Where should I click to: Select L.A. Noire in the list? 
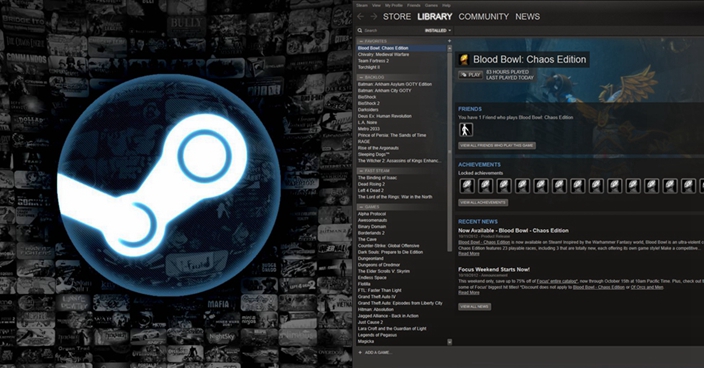pyautogui.click(x=367, y=122)
